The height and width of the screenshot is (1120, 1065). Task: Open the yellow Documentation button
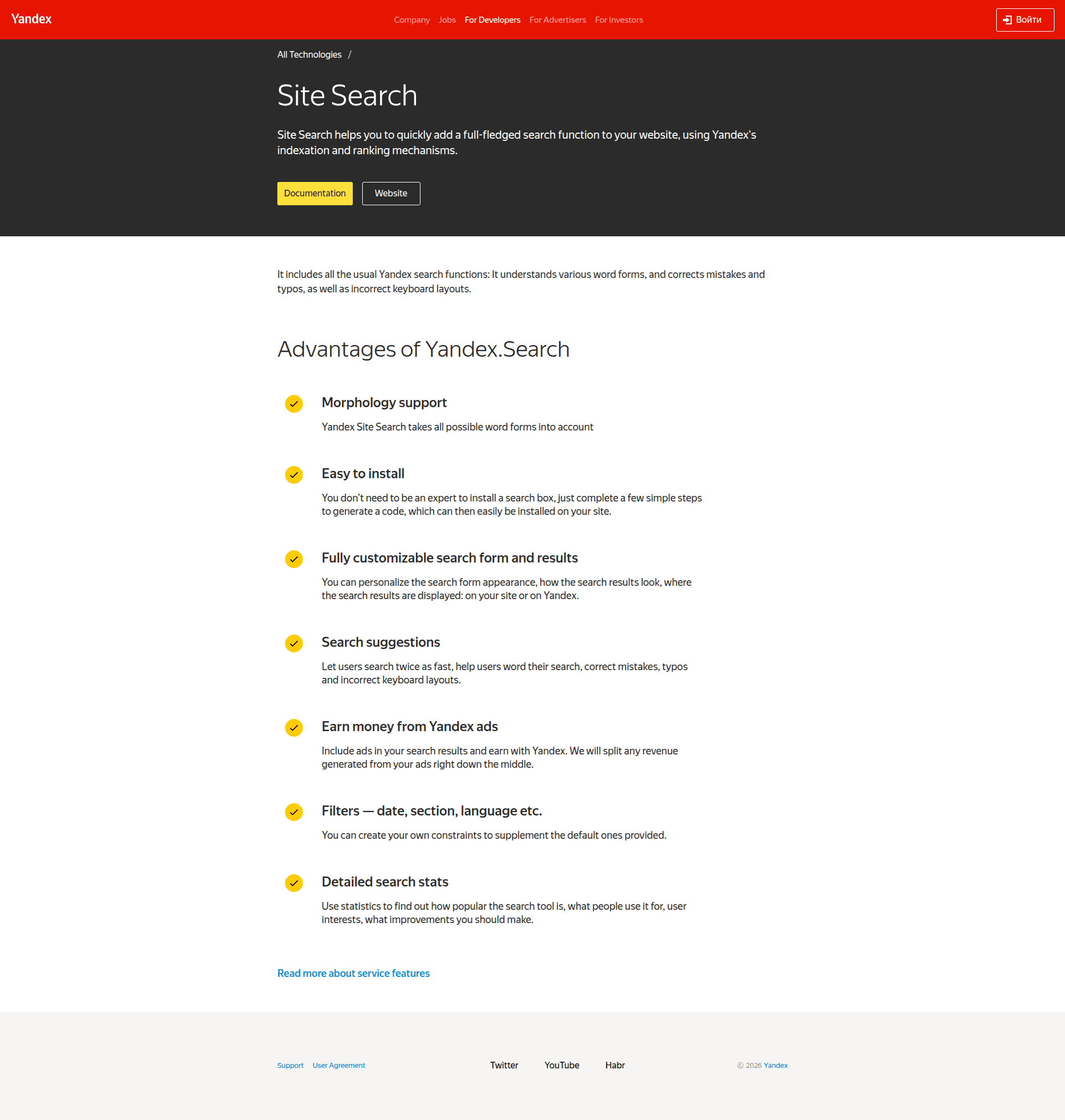click(315, 194)
